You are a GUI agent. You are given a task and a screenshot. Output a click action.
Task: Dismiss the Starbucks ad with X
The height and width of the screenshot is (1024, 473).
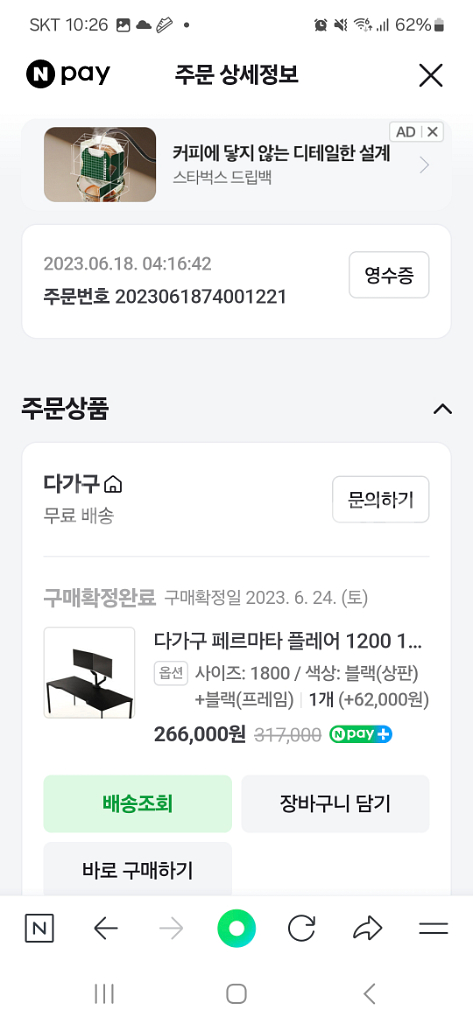[x=432, y=132]
